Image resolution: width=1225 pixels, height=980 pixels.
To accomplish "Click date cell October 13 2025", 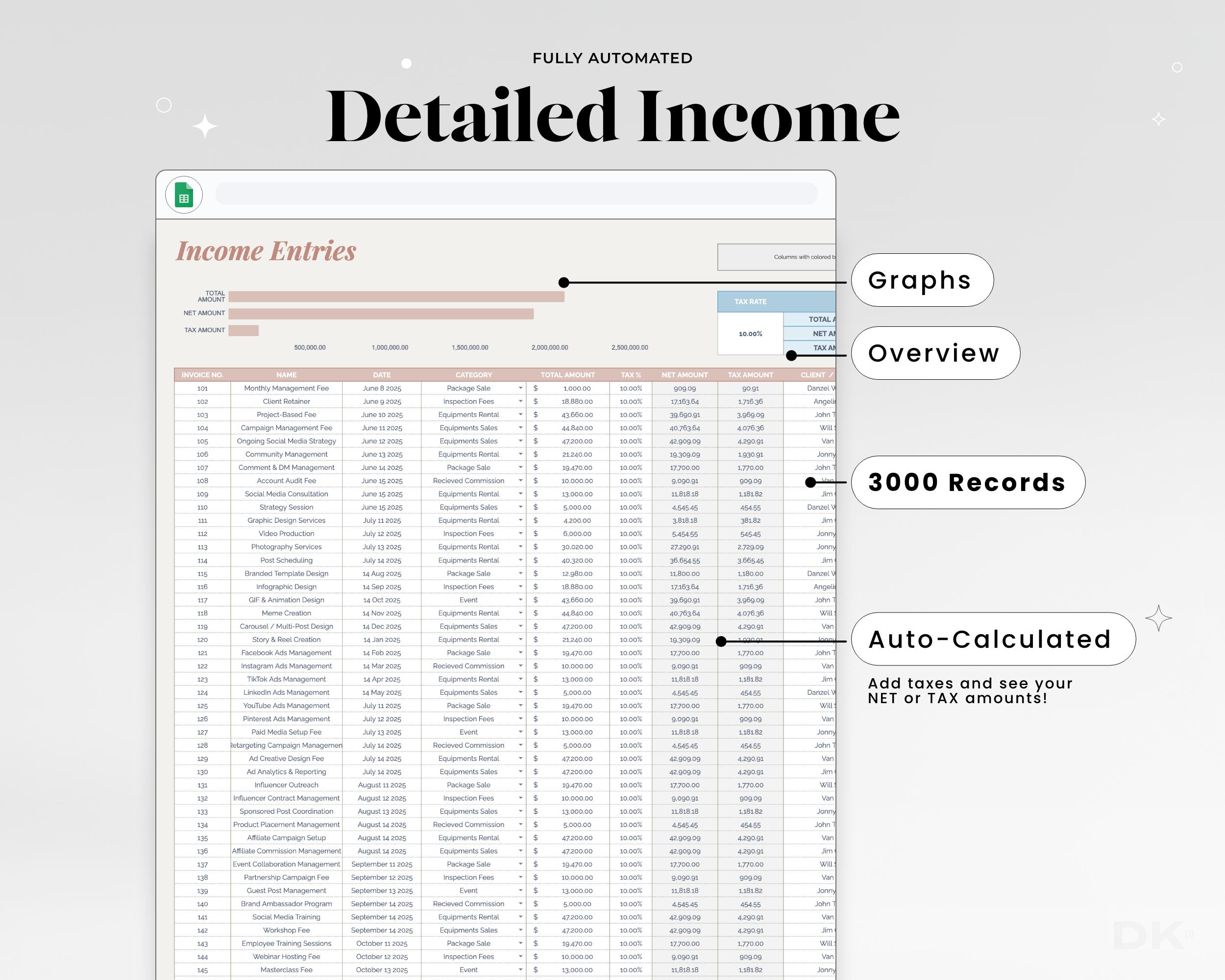I will pos(382,970).
